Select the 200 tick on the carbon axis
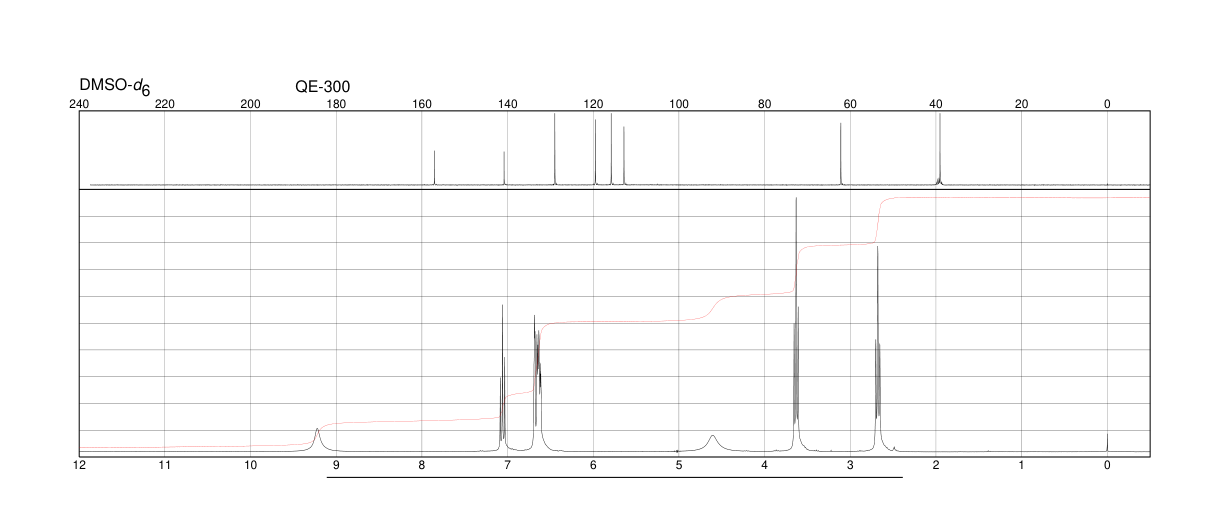The height and width of the screenshot is (528, 1224). click(251, 104)
